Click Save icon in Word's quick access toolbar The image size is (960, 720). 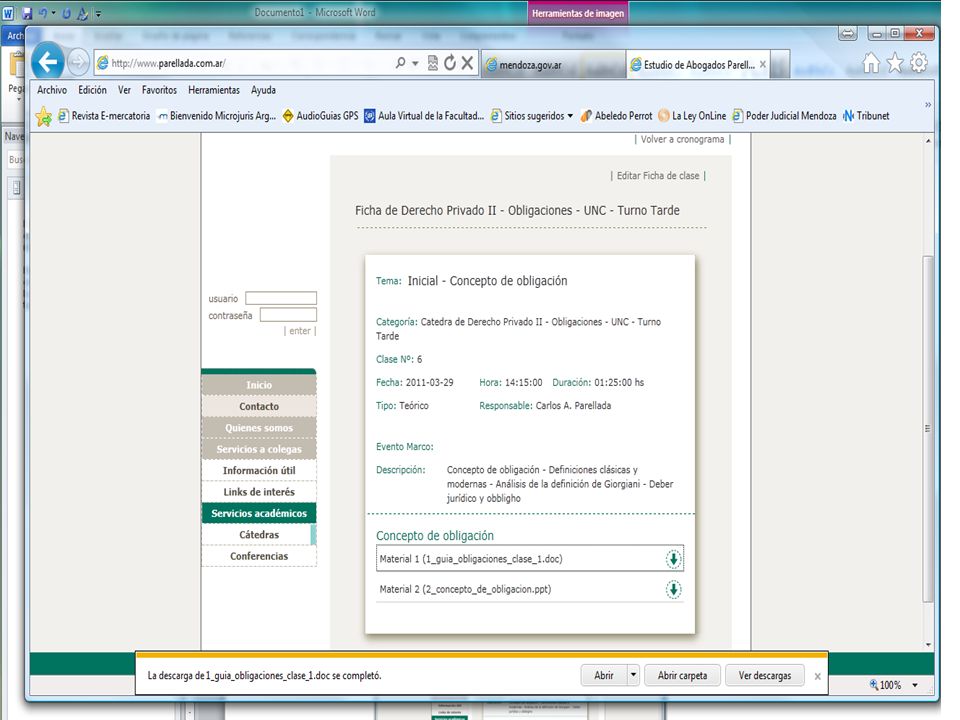(26, 13)
